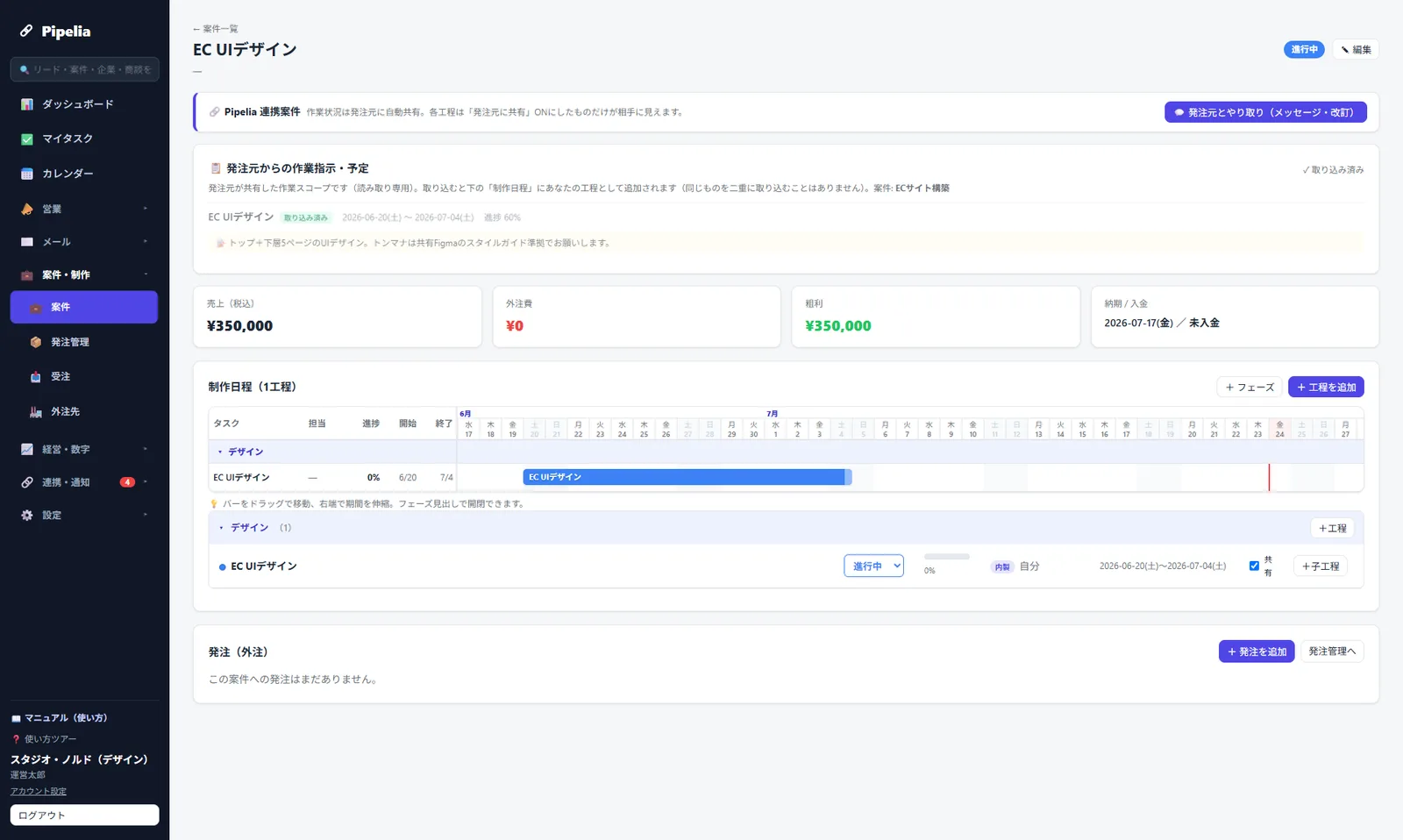Screen dimensions: 1403x840
Task: Click the red today marker line in Gantt
Action: (x=1269, y=478)
